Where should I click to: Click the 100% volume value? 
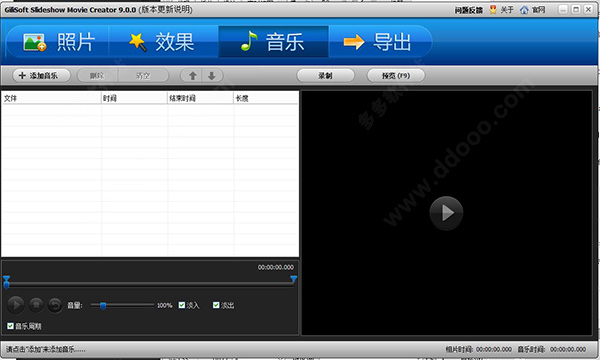point(165,305)
